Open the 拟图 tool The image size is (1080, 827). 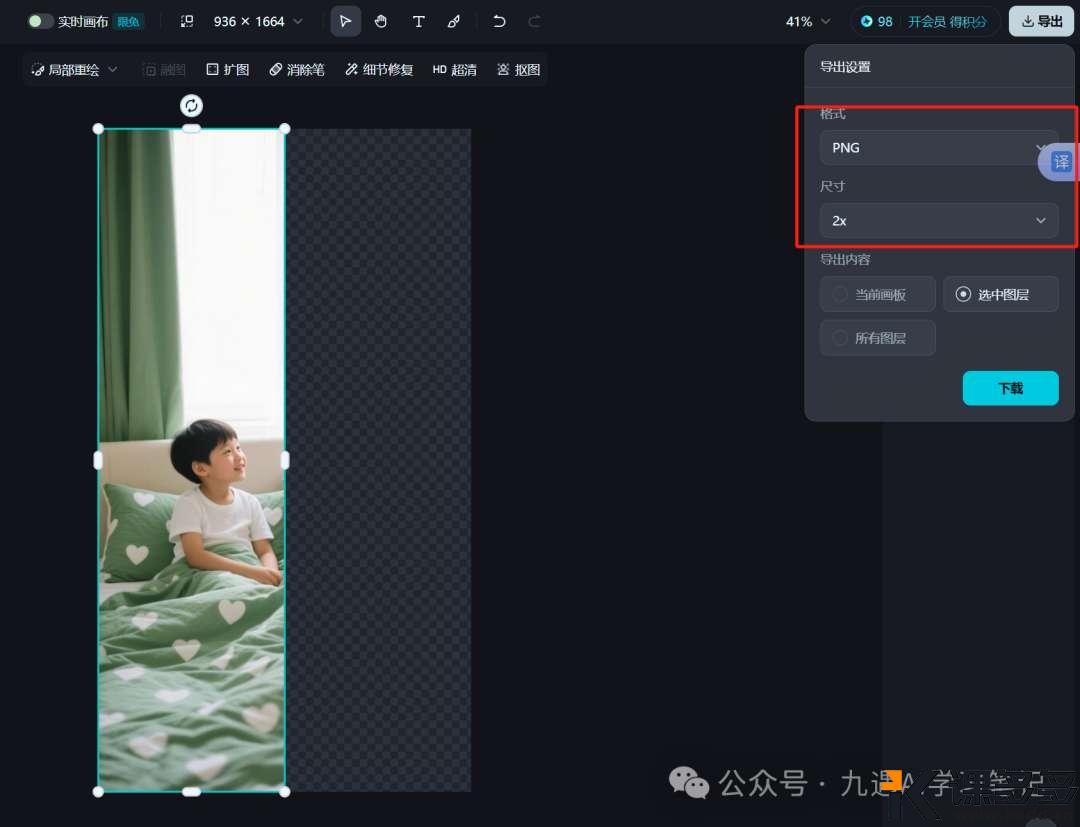[x=518, y=69]
